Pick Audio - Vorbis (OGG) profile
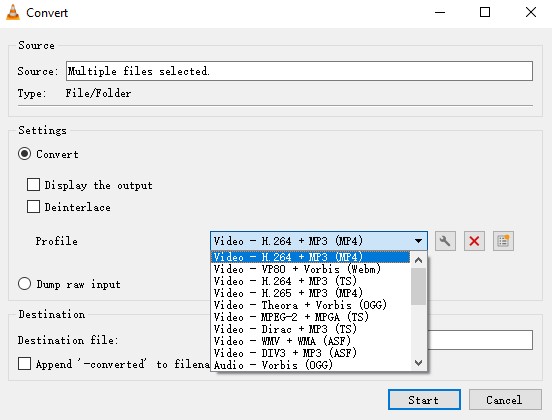This screenshot has height=420, width=552. tap(310, 365)
